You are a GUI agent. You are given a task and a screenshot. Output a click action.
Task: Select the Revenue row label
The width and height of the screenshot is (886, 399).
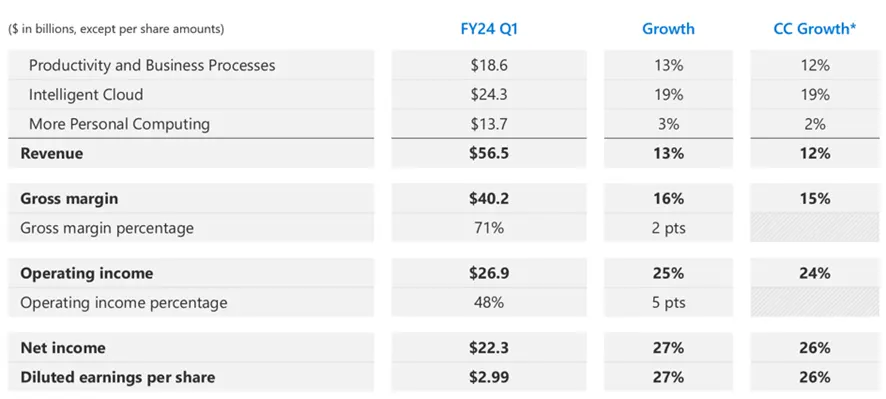point(51,153)
